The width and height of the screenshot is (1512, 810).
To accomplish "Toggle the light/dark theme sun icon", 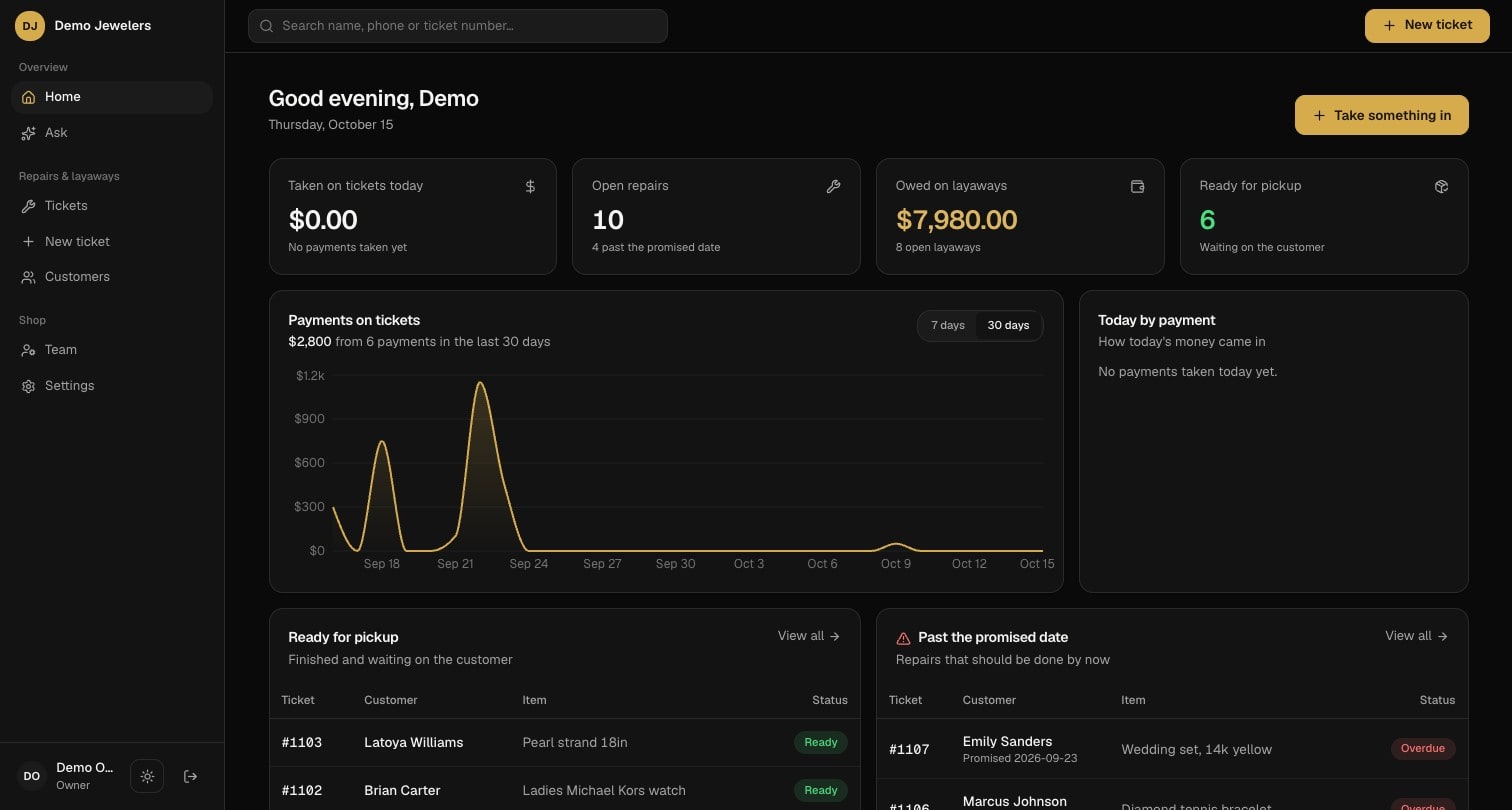I will 147,776.
